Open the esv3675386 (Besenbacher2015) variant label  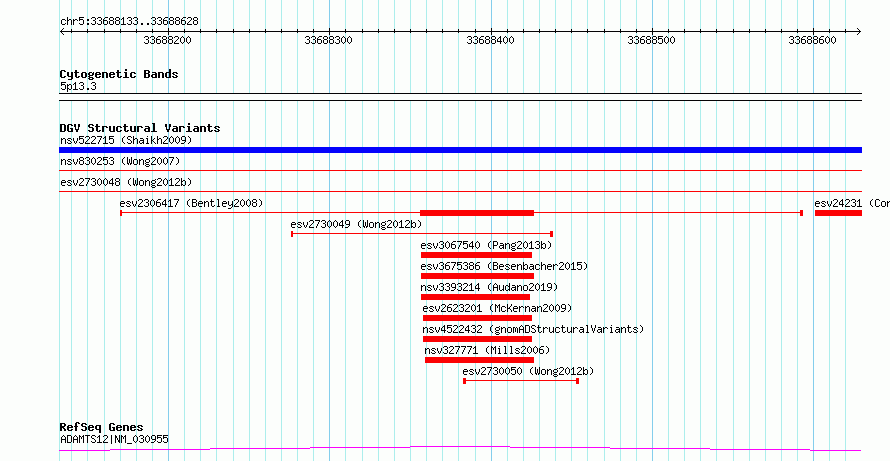[505, 266]
